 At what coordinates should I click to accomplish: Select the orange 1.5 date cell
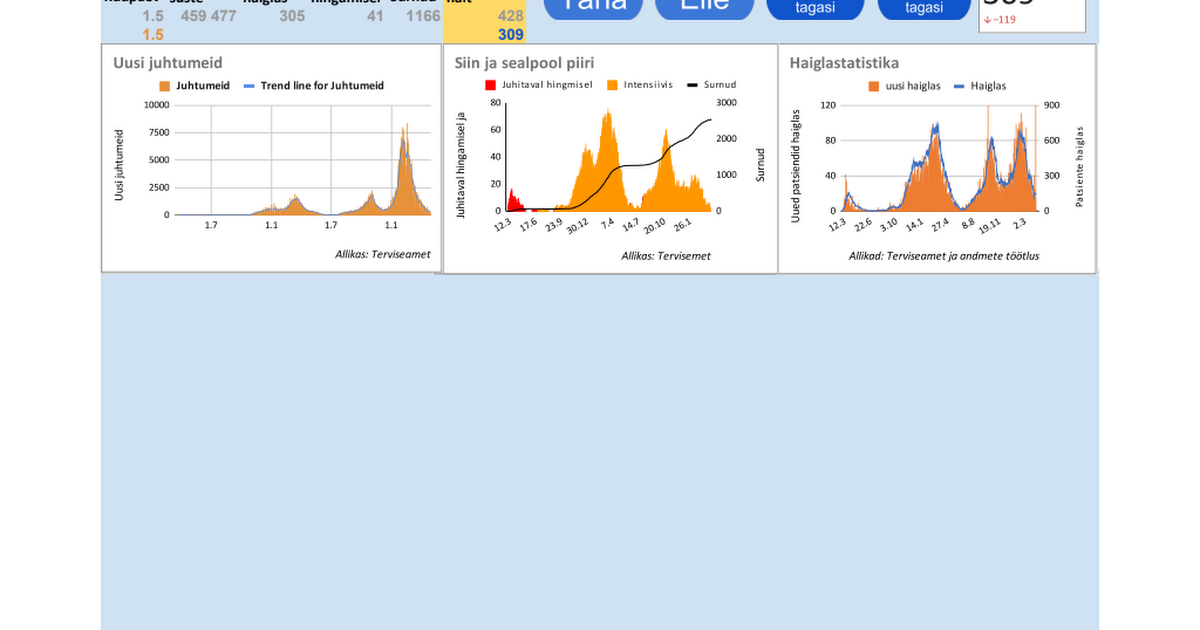point(153,35)
